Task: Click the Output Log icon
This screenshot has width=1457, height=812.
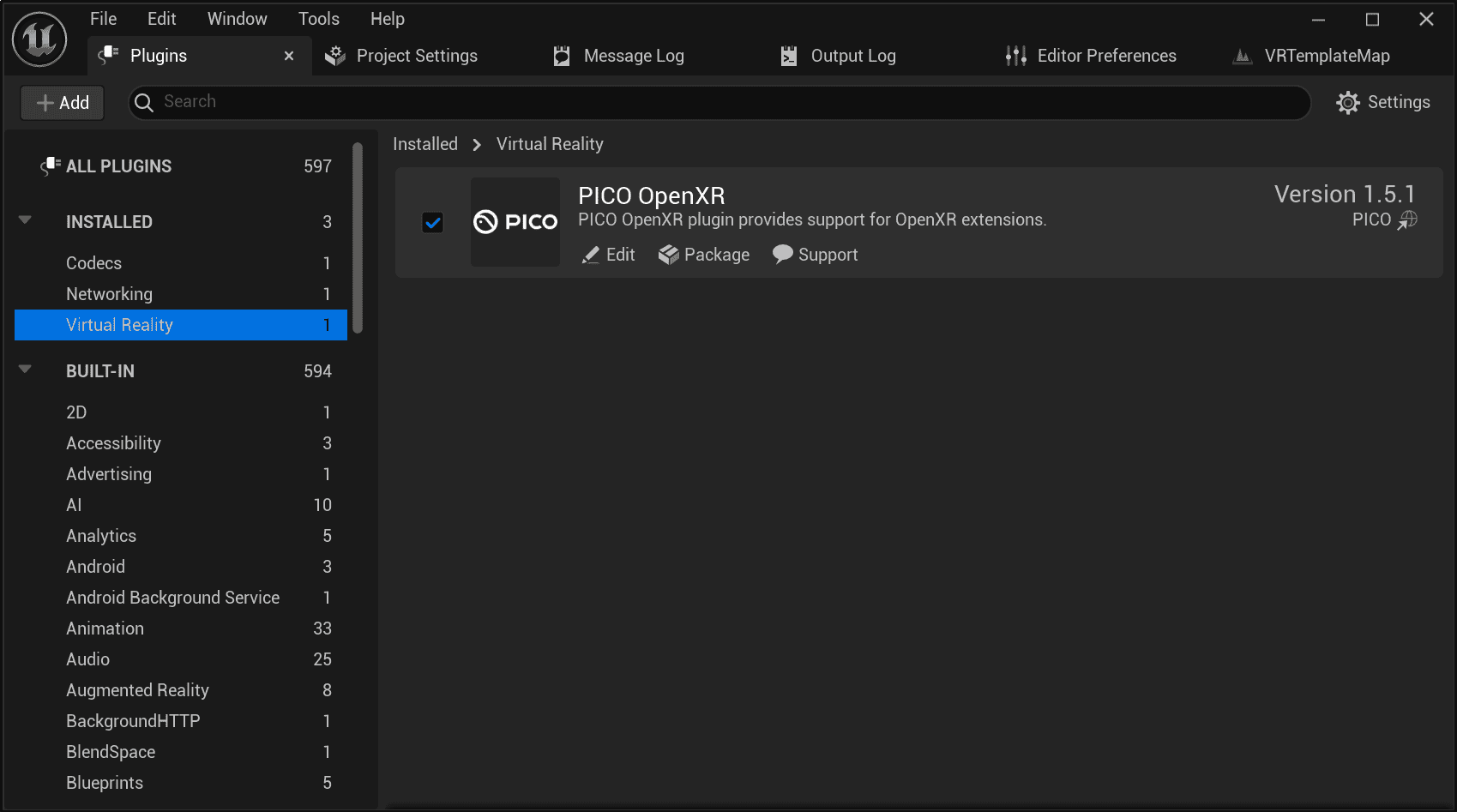Action: point(788,55)
